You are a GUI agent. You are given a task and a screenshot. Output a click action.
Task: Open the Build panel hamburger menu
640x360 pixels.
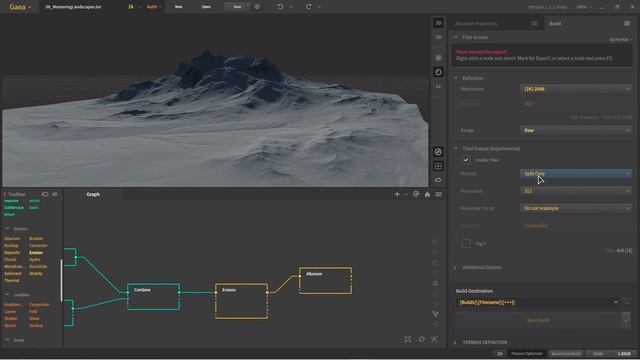point(627,24)
